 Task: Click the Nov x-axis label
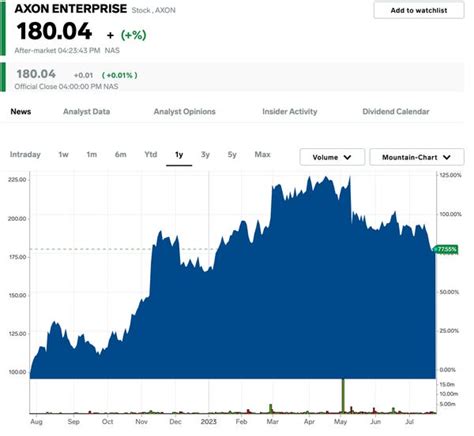[x=141, y=422]
